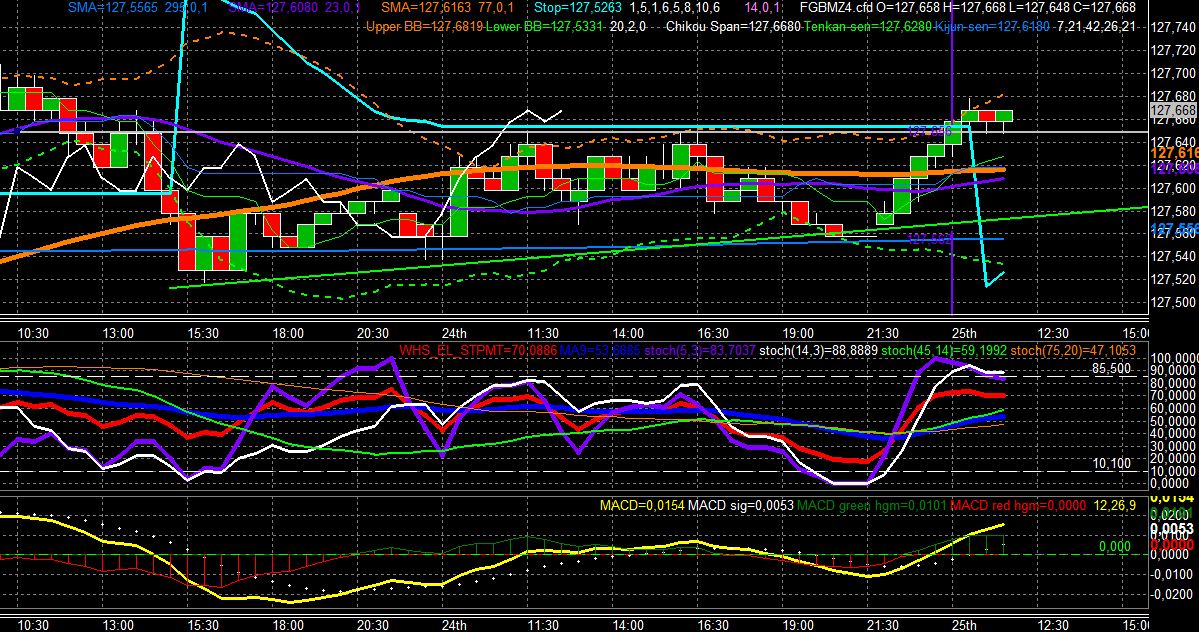The image size is (1199, 632).
Task: Click the '127,740' price axis label
Action: (1173, 28)
